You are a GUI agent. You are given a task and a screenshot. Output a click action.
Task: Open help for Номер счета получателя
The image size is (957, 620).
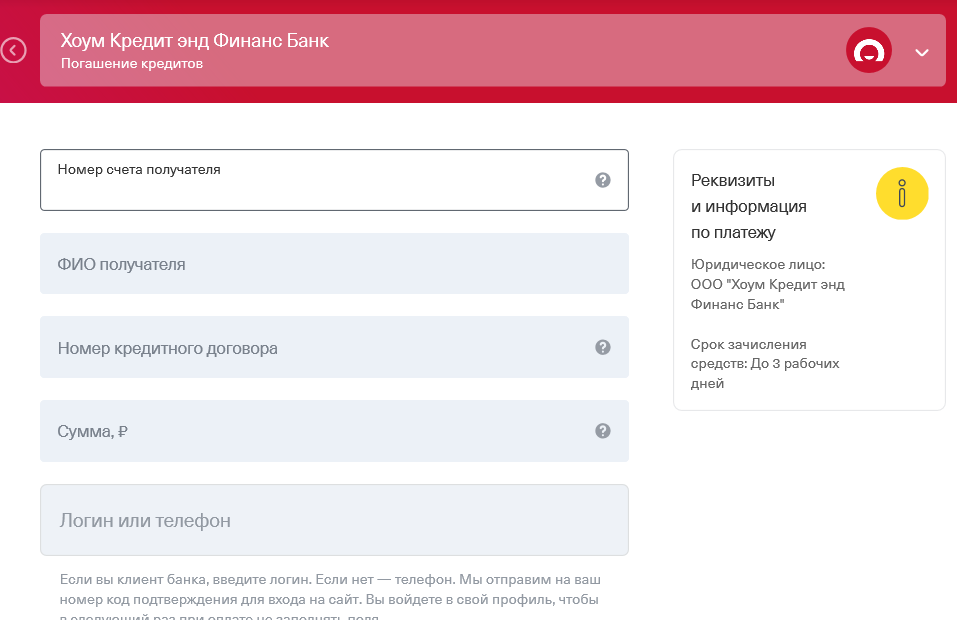602,180
